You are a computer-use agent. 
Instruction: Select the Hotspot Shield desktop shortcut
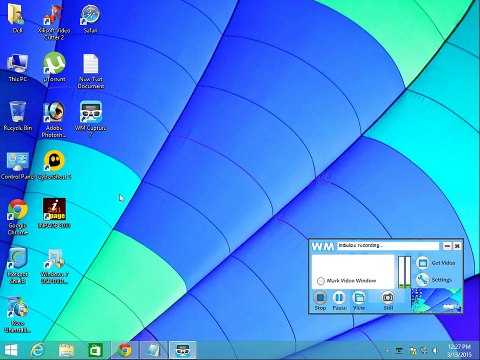[18, 266]
